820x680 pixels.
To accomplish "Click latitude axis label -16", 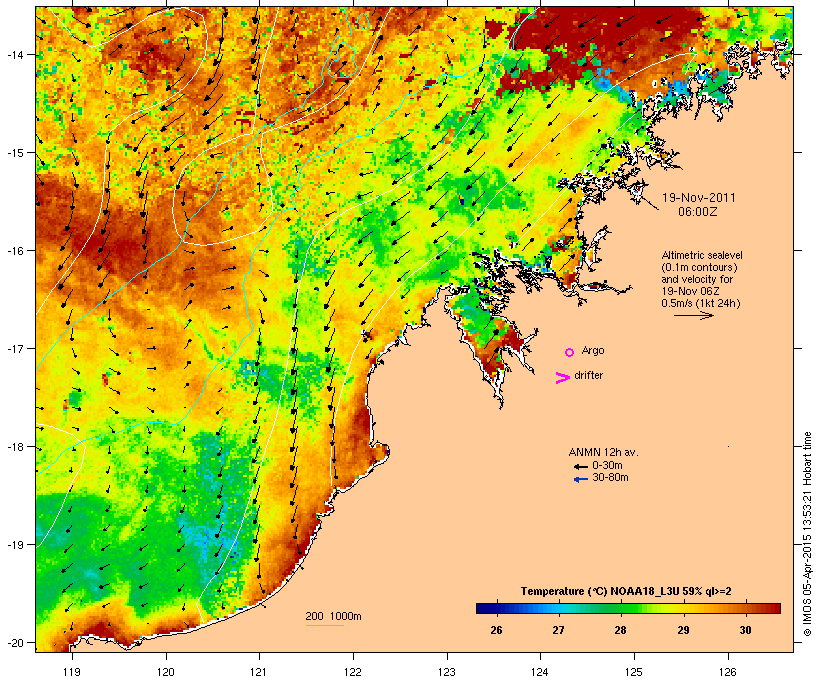I will pos(15,251).
